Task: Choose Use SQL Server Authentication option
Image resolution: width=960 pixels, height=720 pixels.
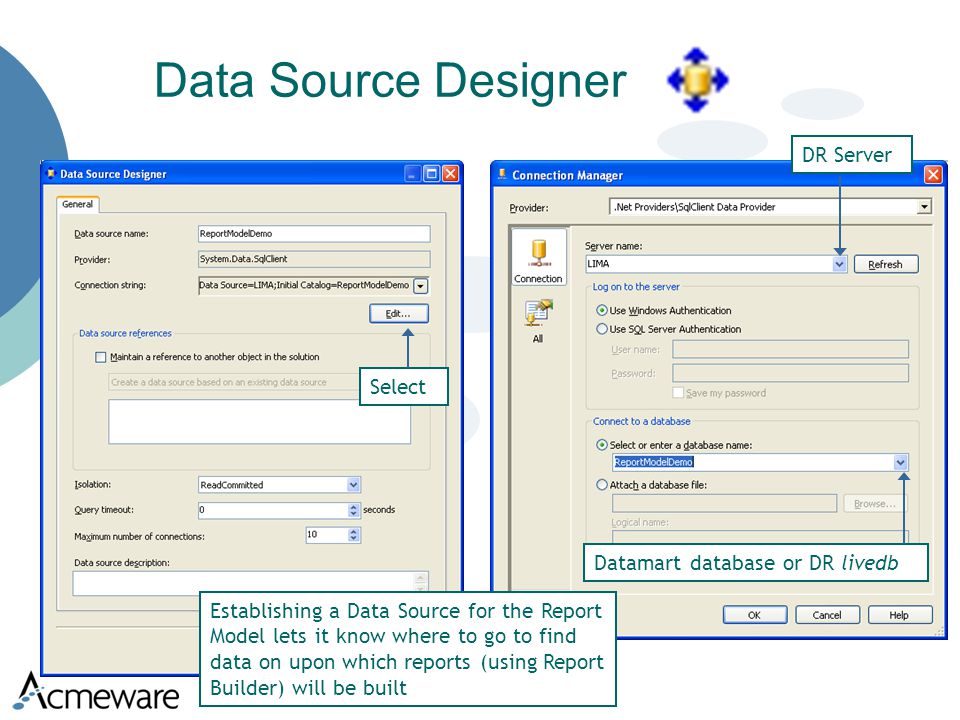Action: click(x=602, y=329)
